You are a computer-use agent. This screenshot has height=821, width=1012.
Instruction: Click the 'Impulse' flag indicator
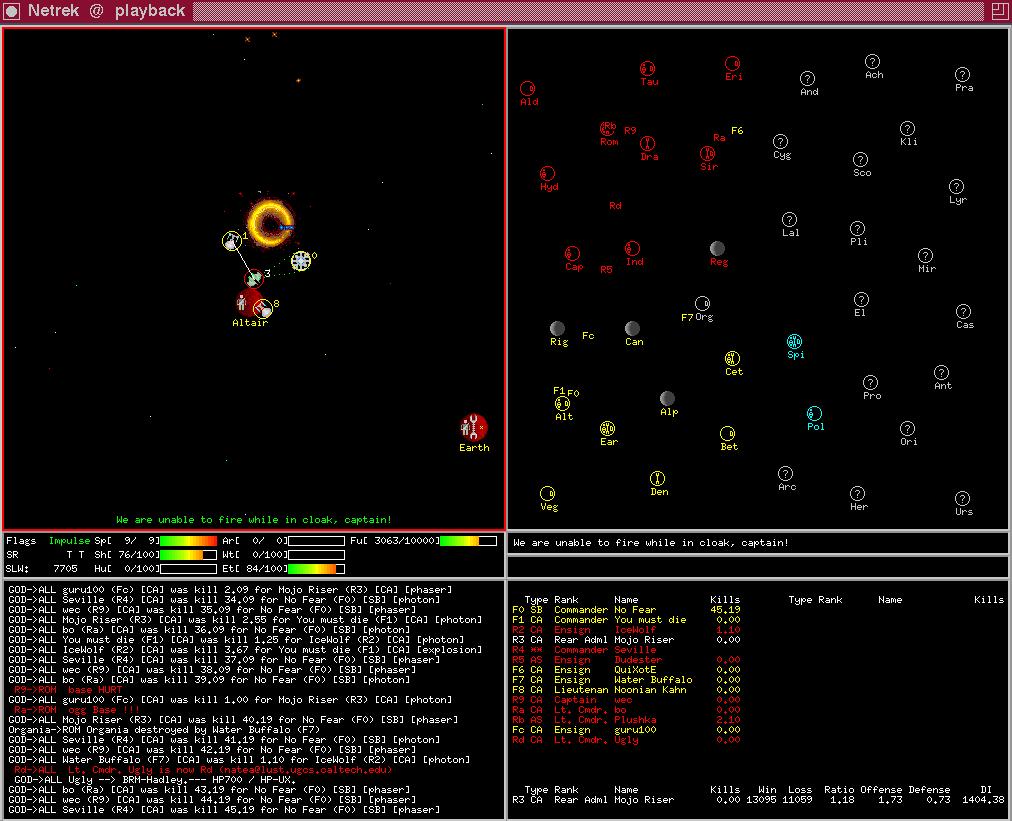coord(69,541)
